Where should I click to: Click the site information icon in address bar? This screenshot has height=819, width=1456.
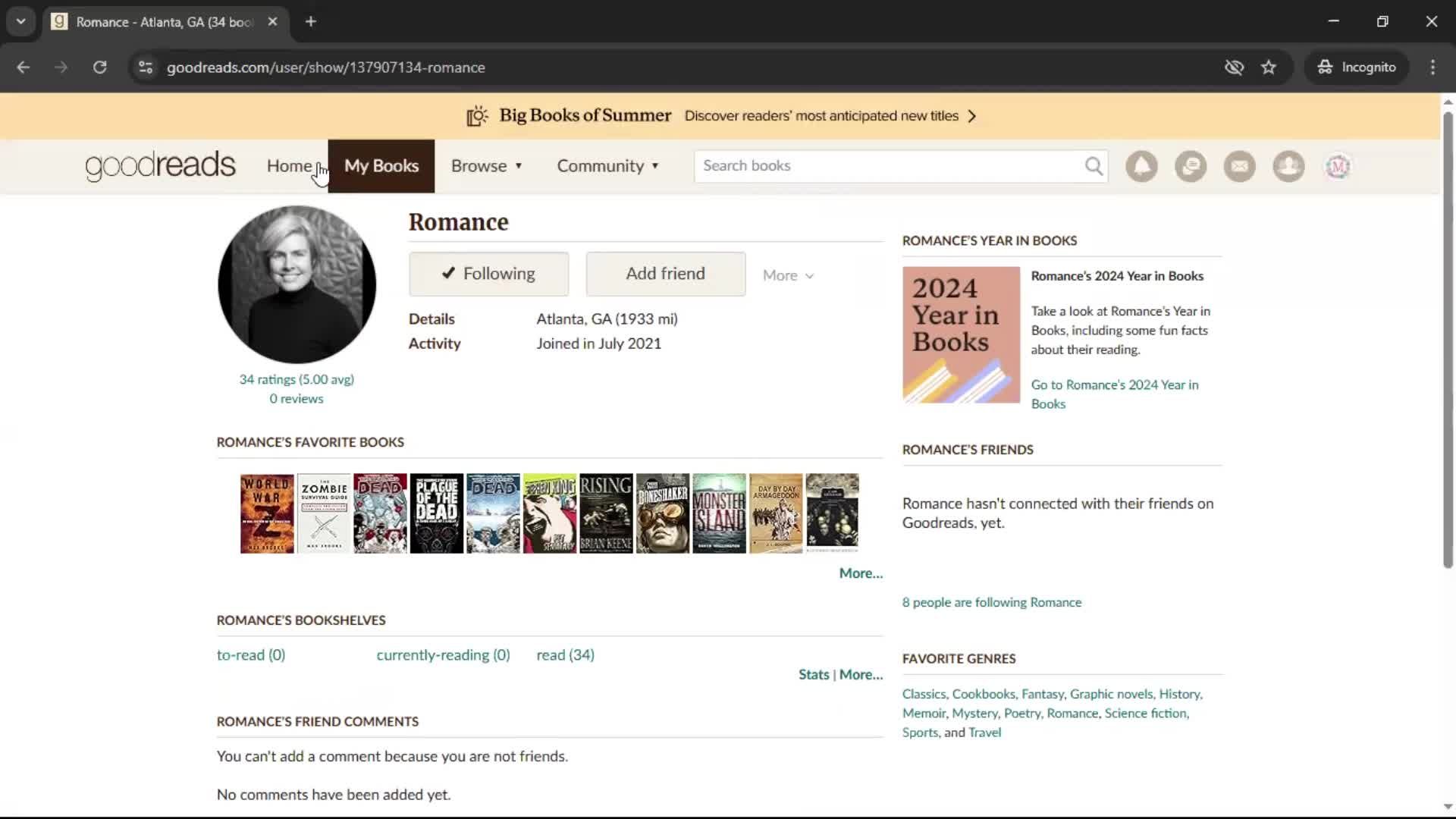tap(146, 67)
